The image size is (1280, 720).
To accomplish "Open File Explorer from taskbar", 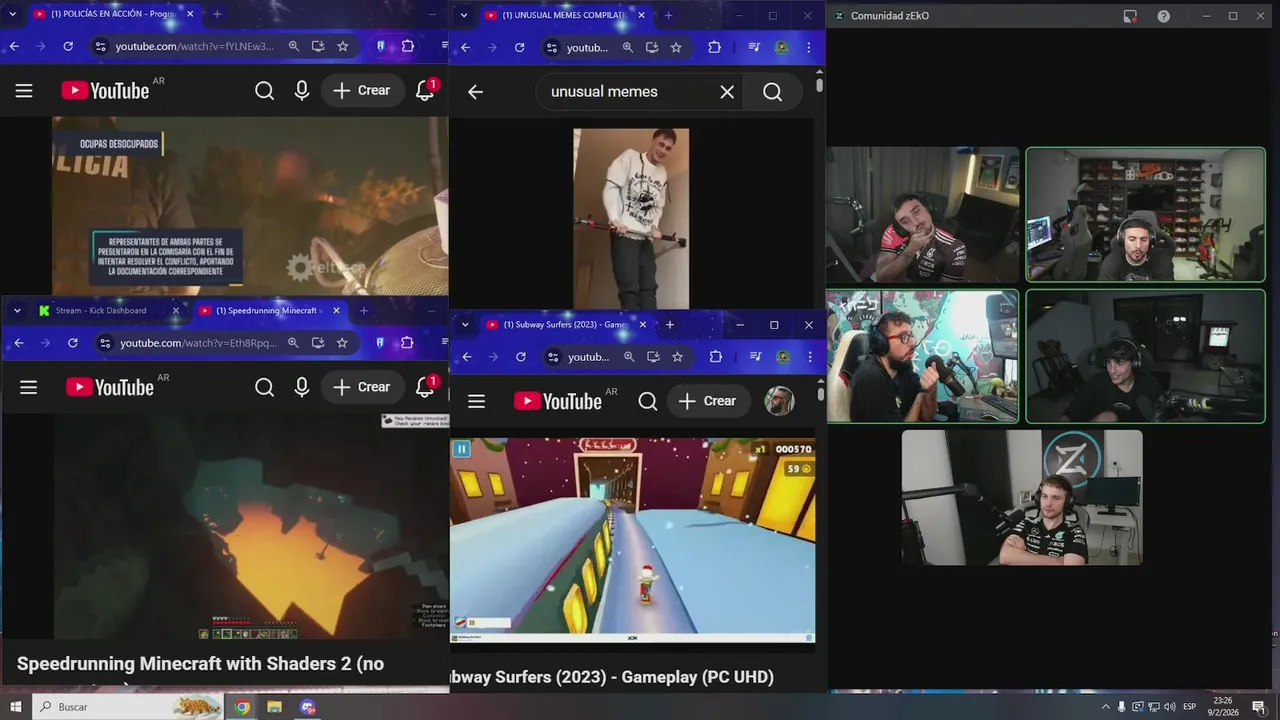I will [274, 707].
